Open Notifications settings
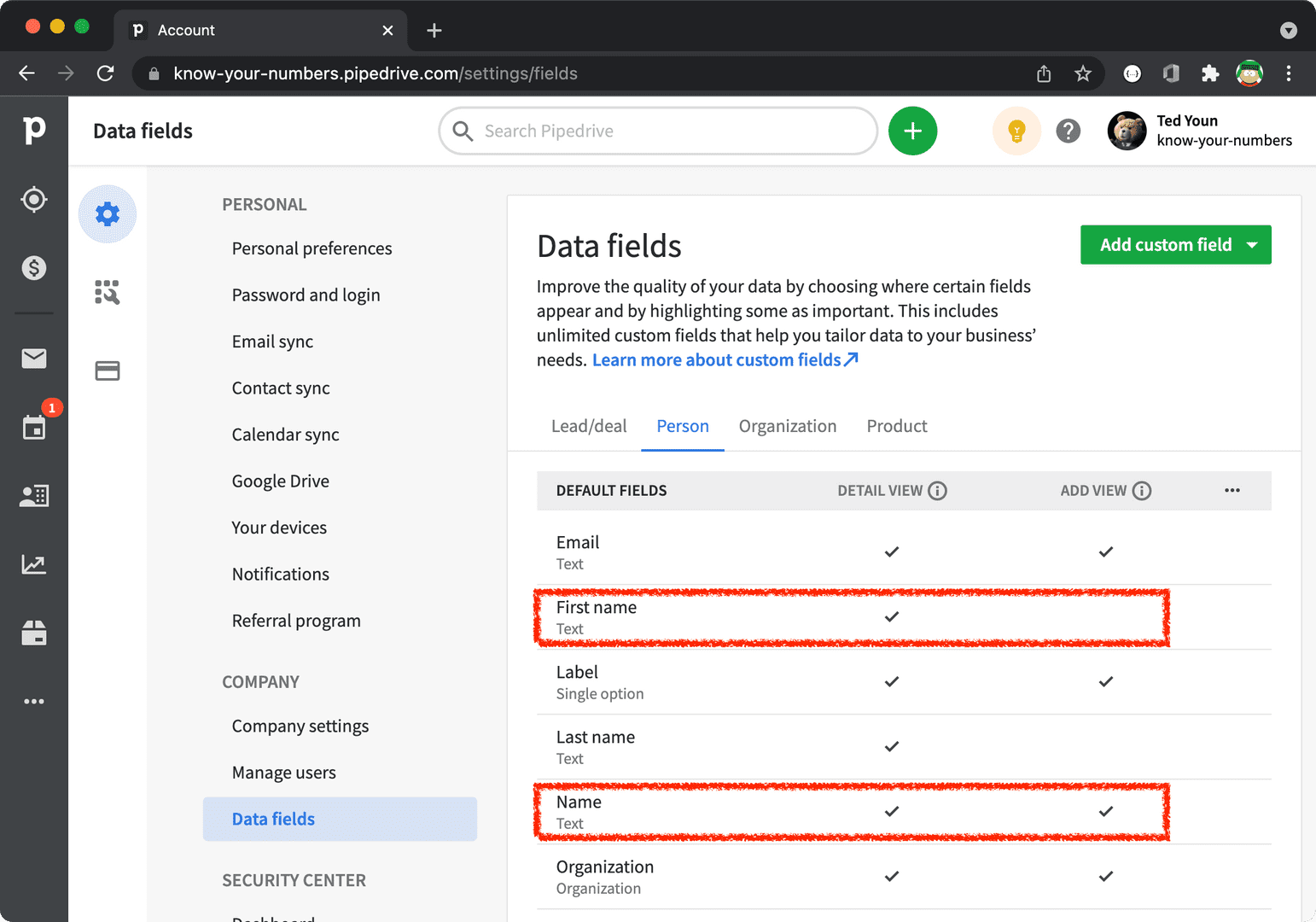This screenshot has height=922, width=1316. [x=281, y=575]
